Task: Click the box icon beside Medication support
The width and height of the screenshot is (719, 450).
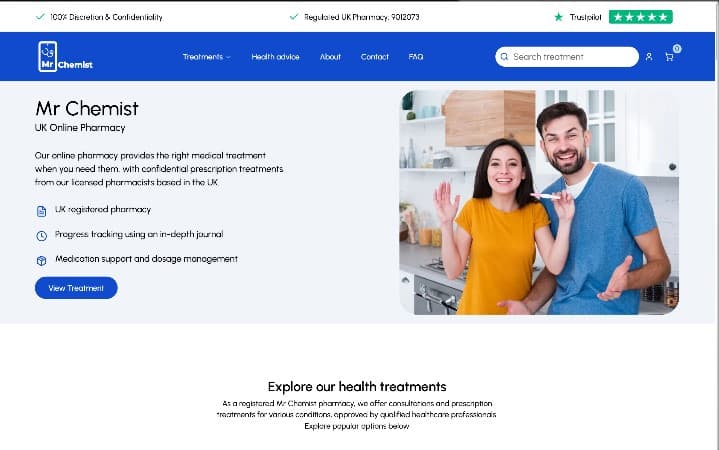Action: [41, 261]
